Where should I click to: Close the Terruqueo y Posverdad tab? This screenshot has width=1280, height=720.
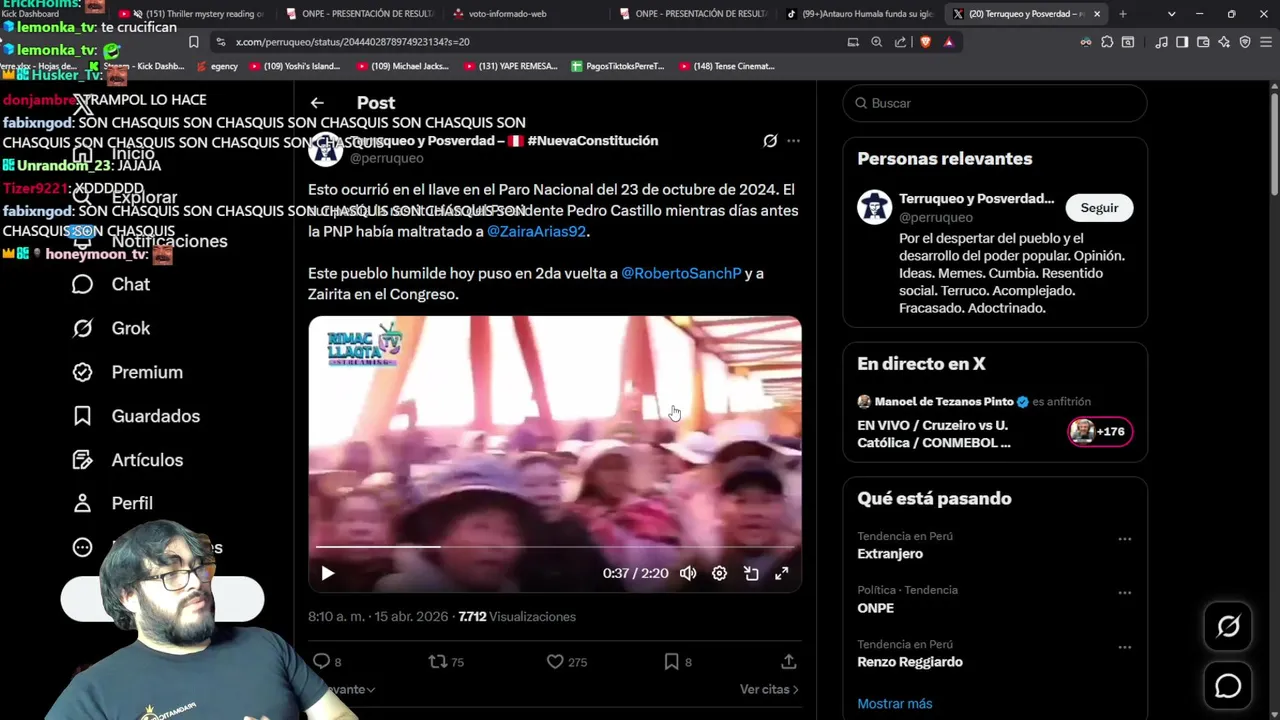1097,14
